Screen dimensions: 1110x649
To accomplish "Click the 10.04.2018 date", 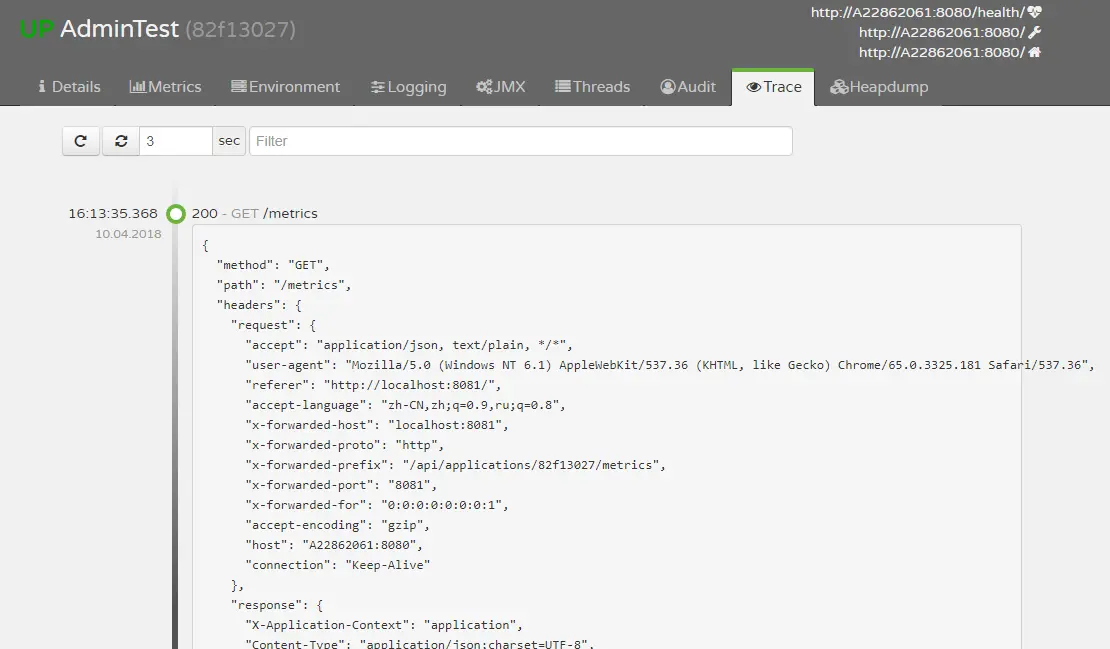I will pos(128,234).
